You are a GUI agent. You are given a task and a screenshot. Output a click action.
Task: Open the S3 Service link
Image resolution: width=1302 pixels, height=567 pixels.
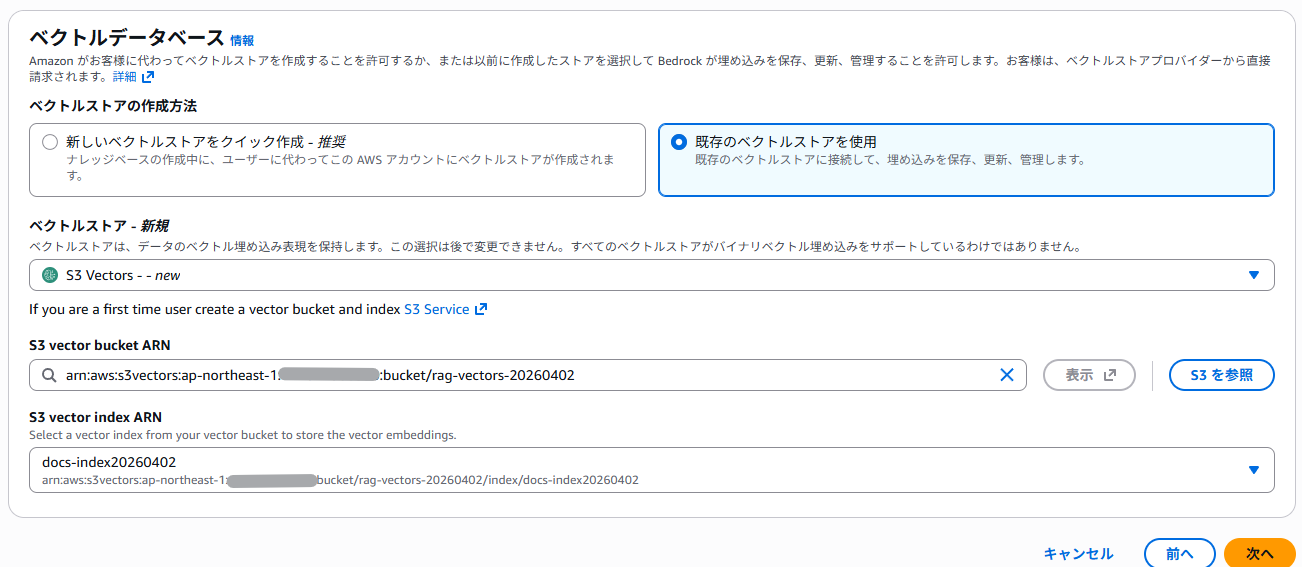point(436,310)
